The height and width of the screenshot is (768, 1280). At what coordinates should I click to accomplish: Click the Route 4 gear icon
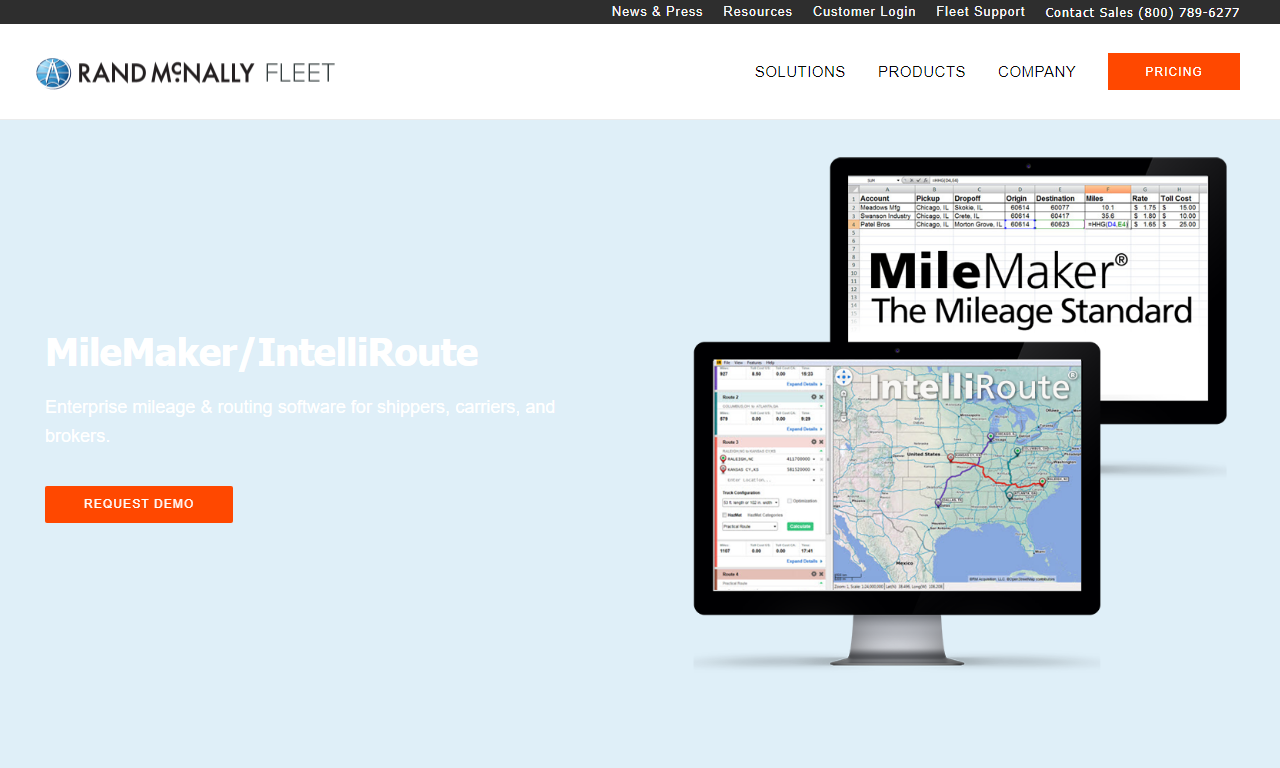click(x=814, y=574)
